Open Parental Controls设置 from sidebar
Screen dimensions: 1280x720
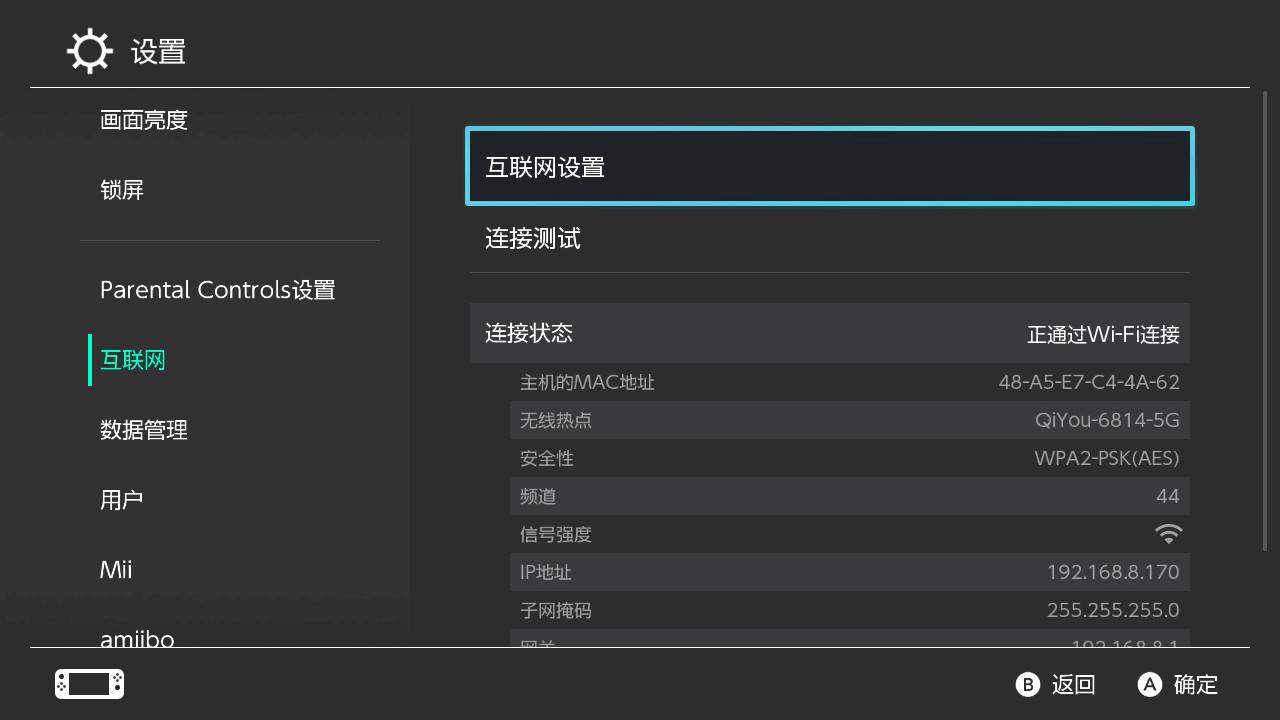point(217,290)
